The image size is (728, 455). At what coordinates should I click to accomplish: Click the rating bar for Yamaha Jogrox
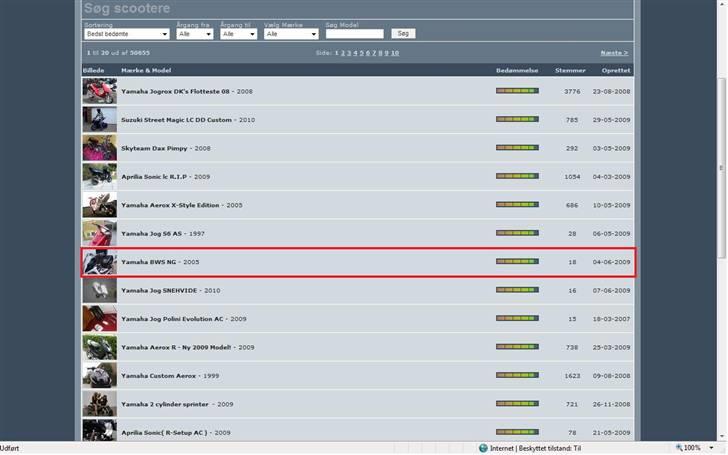516,91
